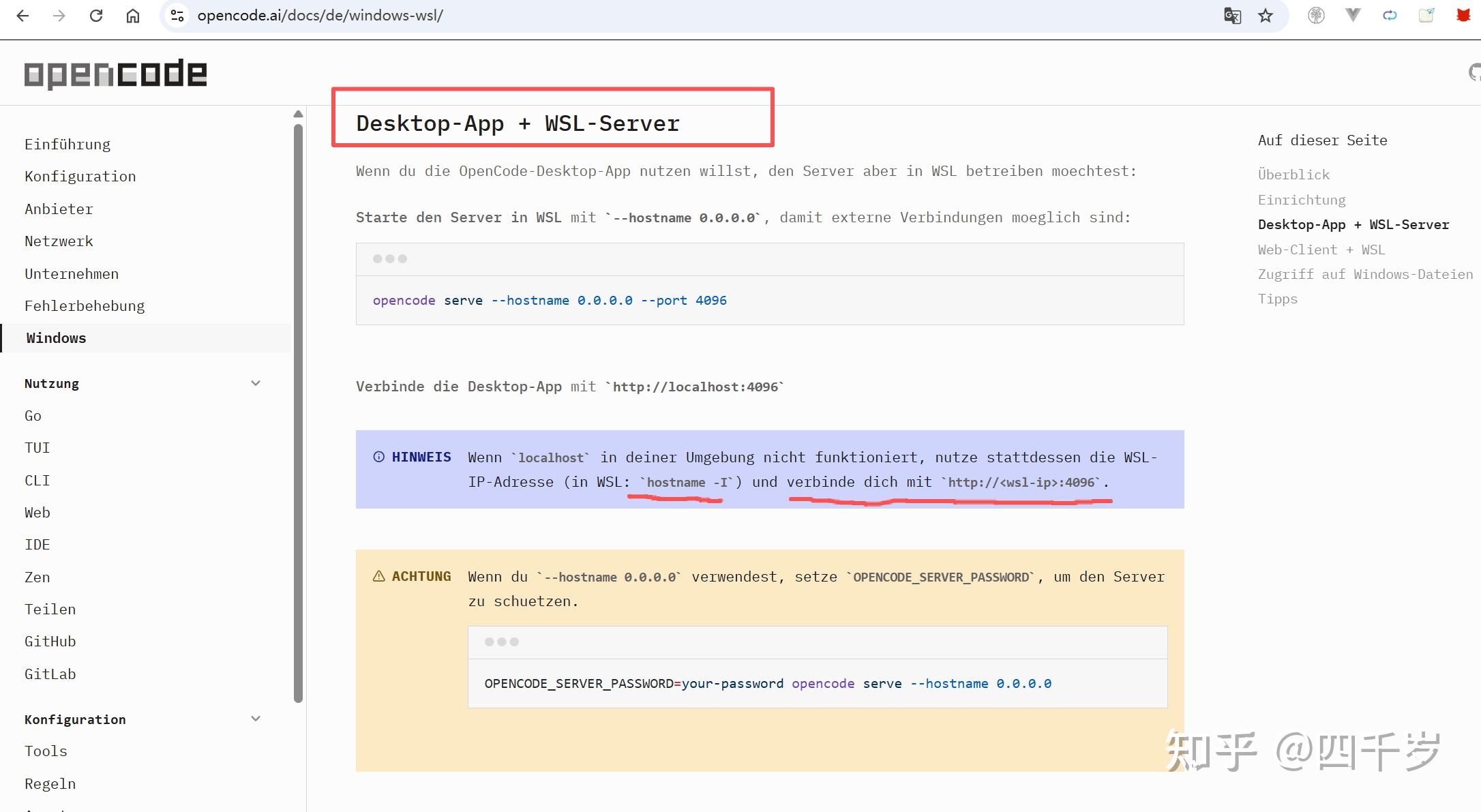The image size is (1481, 812).
Task: Collapse the Konfiguration sidebar group chevron
Action: [256, 719]
